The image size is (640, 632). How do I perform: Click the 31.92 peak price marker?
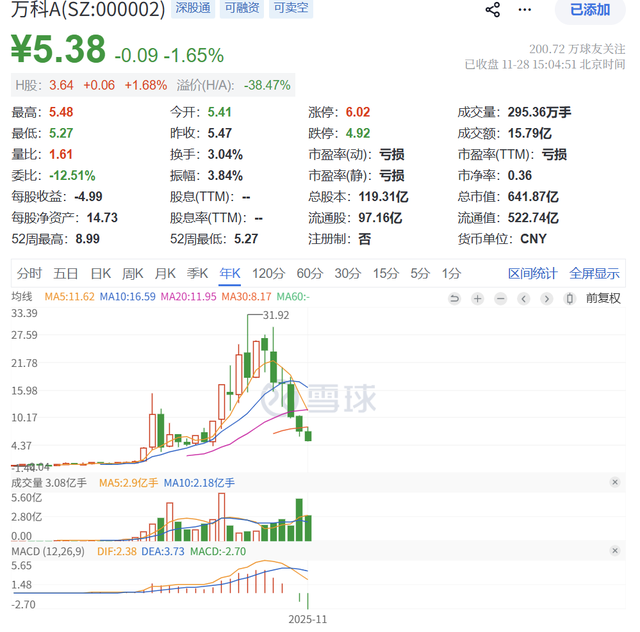click(276, 315)
